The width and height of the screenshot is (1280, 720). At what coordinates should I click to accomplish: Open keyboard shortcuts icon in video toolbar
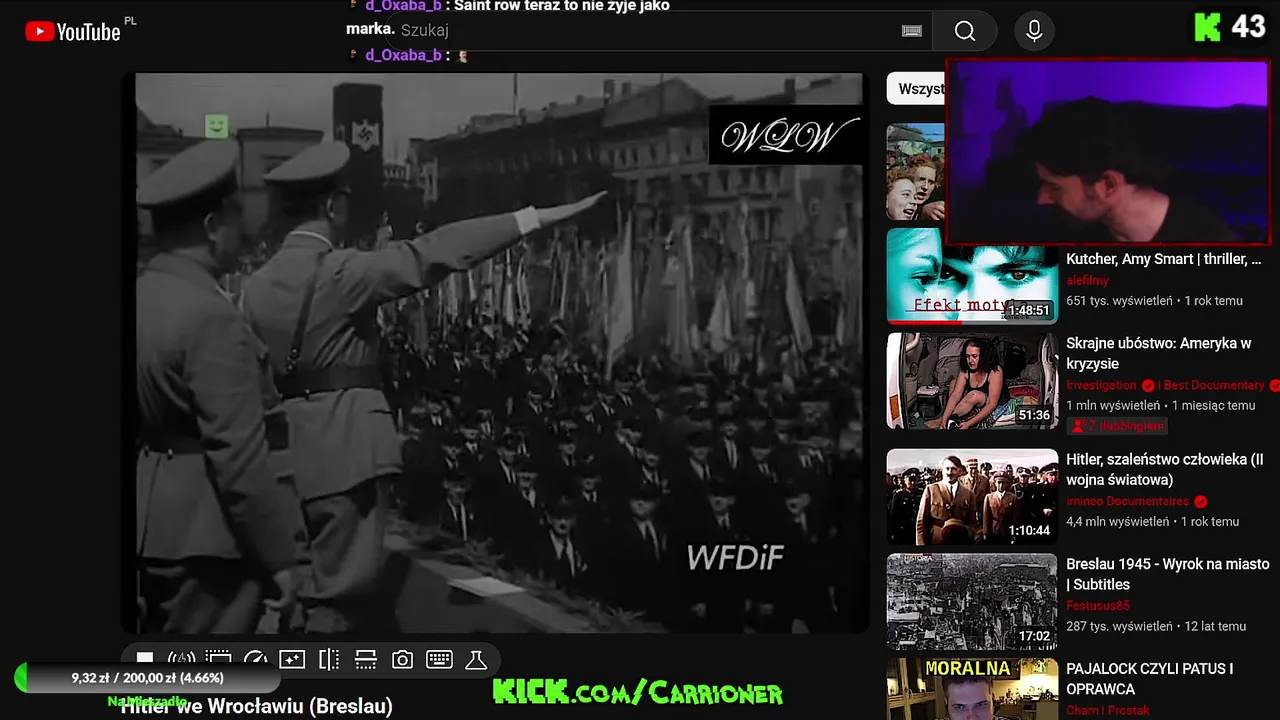click(x=439, y=659)
